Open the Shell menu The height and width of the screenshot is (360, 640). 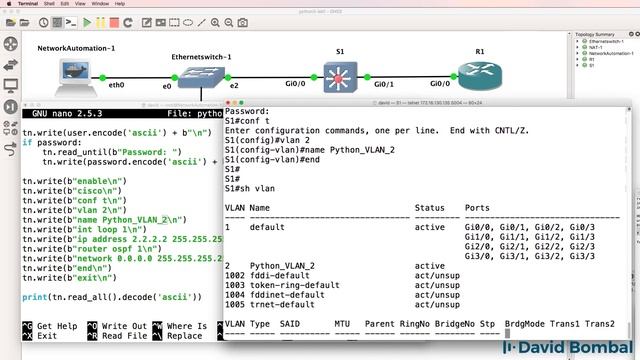coord(49,3)
